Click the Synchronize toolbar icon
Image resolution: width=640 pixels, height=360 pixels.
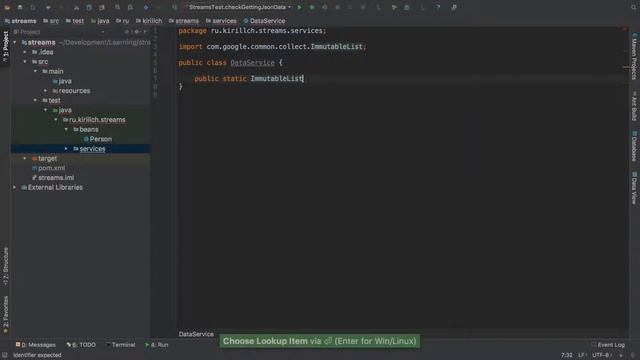(33, 7)
